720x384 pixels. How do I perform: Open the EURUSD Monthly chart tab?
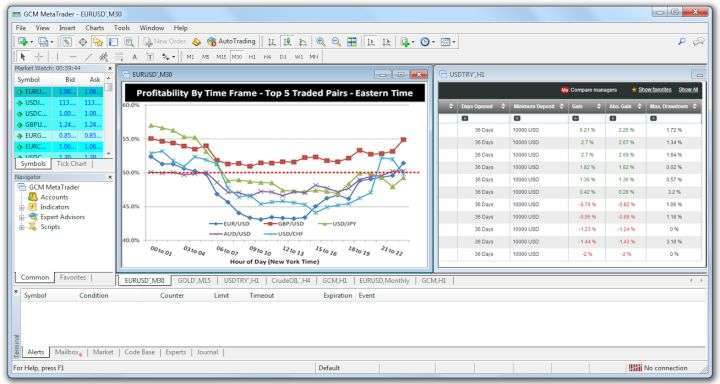click(384, 280)
